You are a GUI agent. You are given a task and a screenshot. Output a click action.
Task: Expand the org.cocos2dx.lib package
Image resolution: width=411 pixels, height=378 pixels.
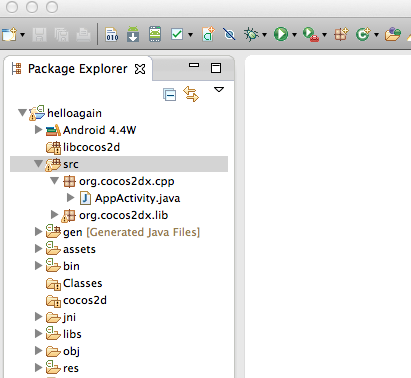pos(54,215)
